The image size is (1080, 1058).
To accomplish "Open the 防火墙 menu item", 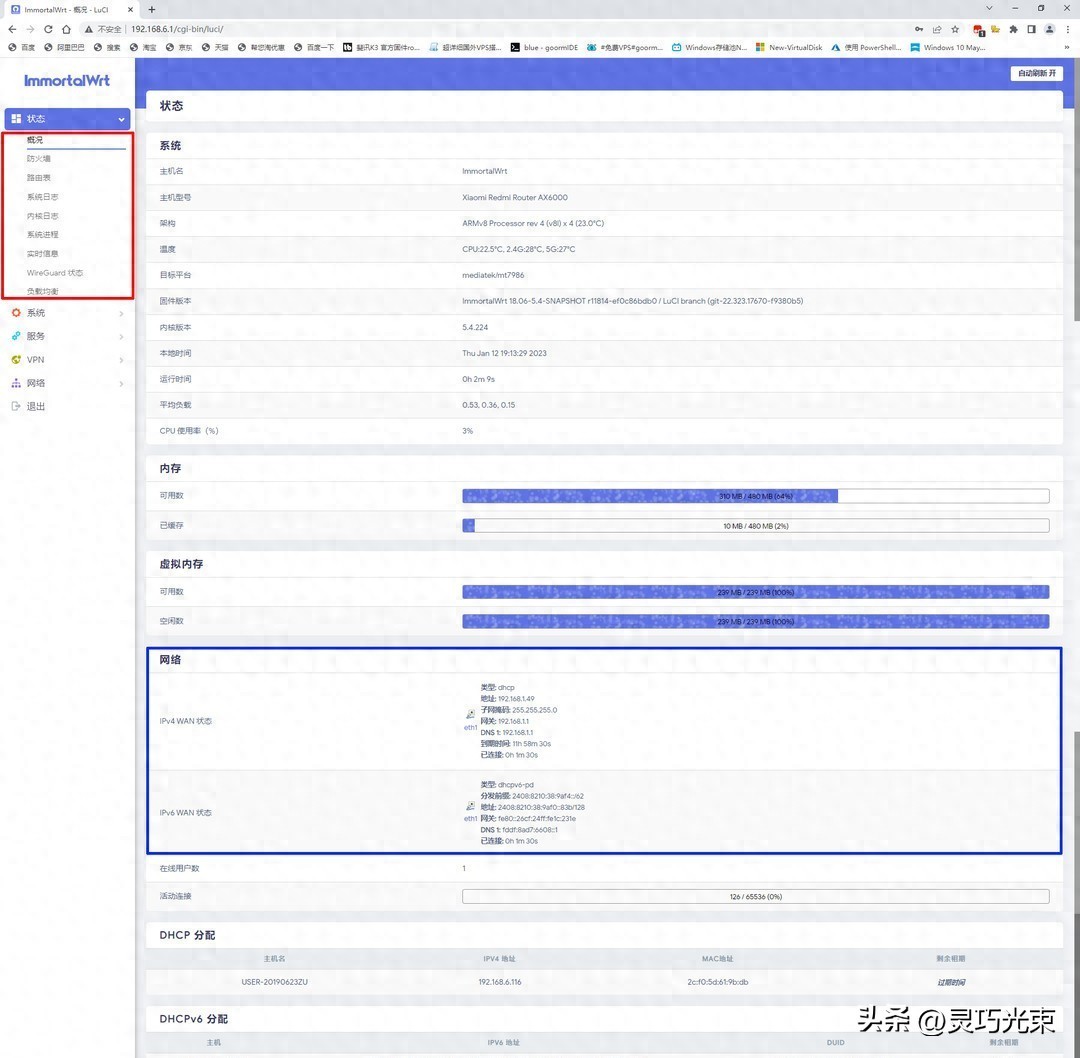I will 38,158.
